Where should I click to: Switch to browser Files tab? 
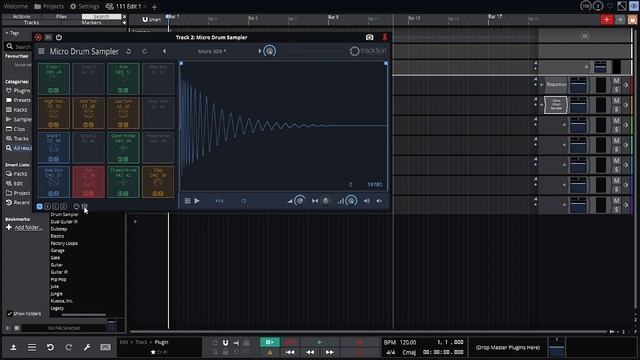[61, 17]
